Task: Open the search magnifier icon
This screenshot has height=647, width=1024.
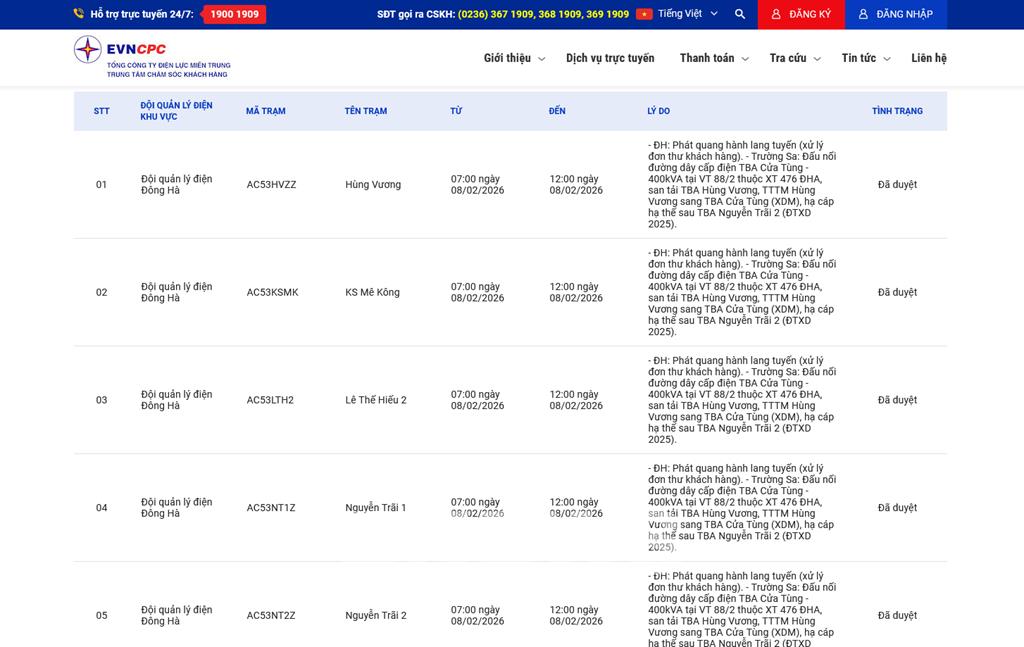Action: [x=740, y=14]
